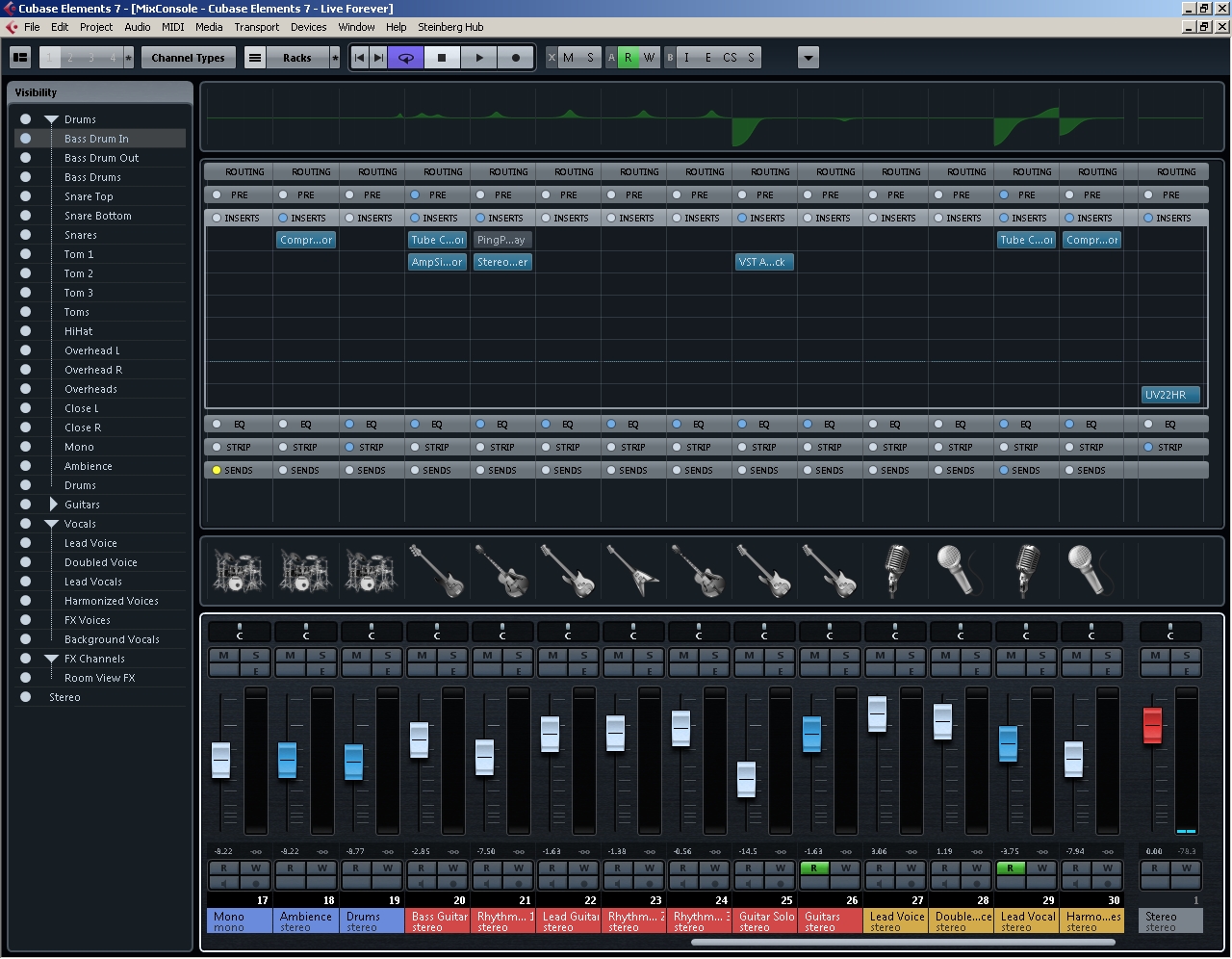Enable monitor speaker on Bass Guitar channel
The width and height of the screenshot is (1232, 959).
click(422, 882)
